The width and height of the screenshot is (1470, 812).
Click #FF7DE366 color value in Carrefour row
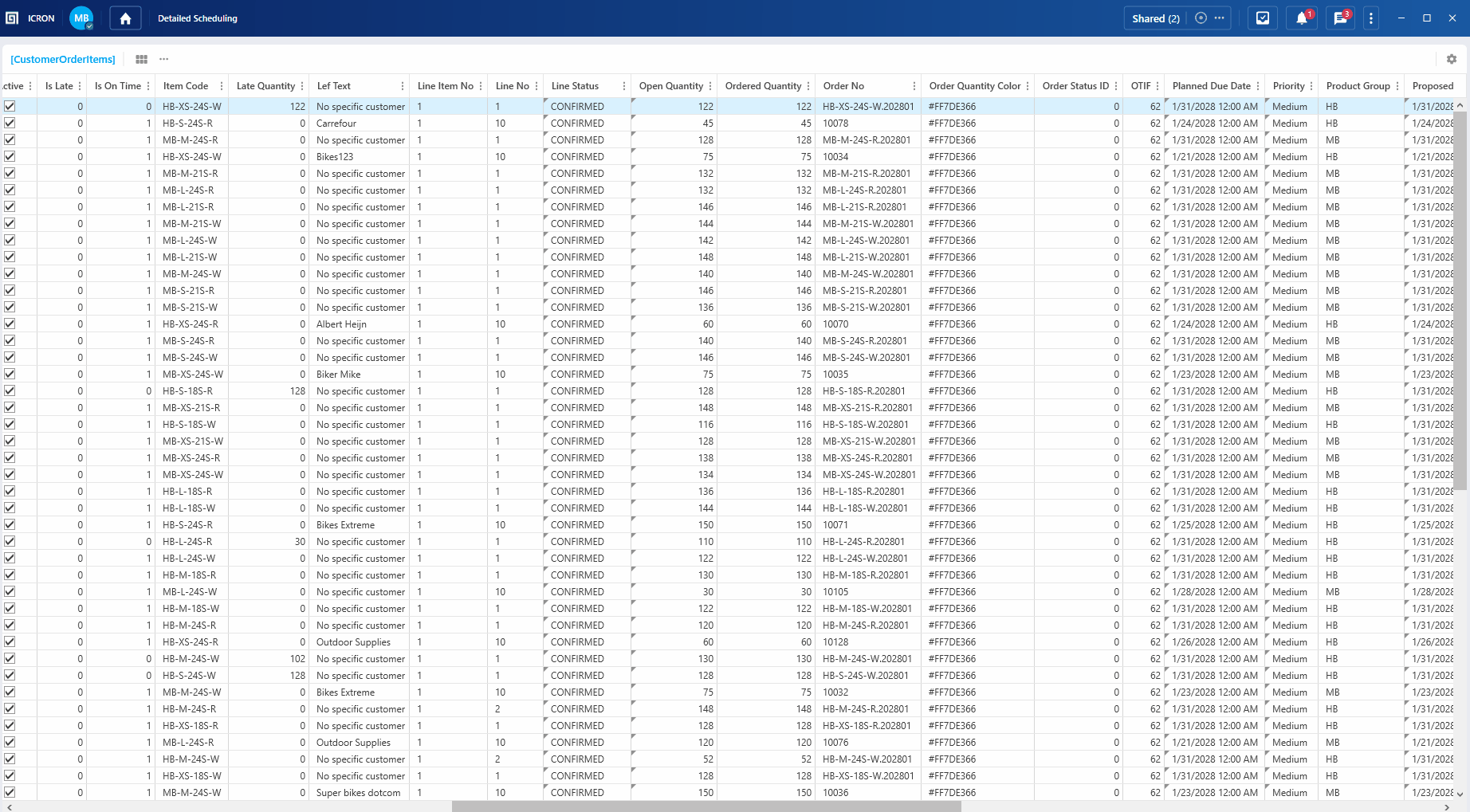click(952, 123)
